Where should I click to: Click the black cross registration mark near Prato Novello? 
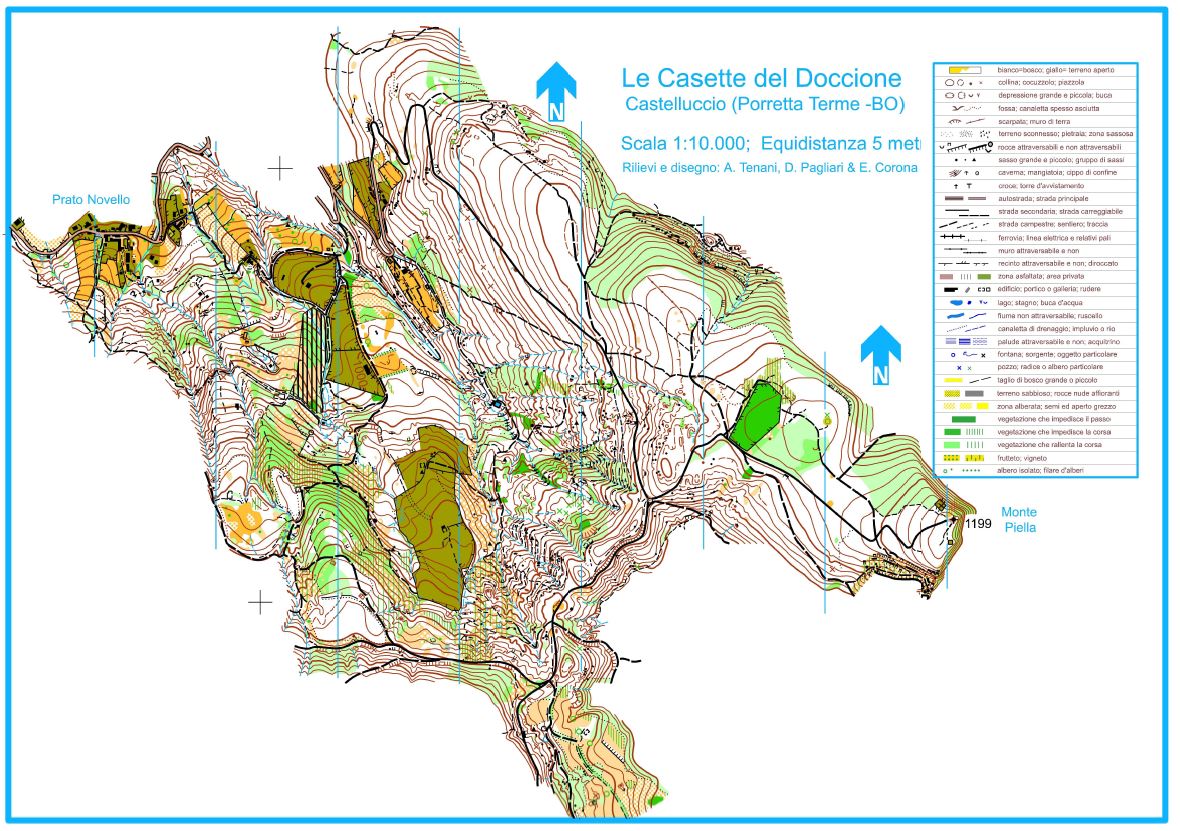tap(280, 168)
